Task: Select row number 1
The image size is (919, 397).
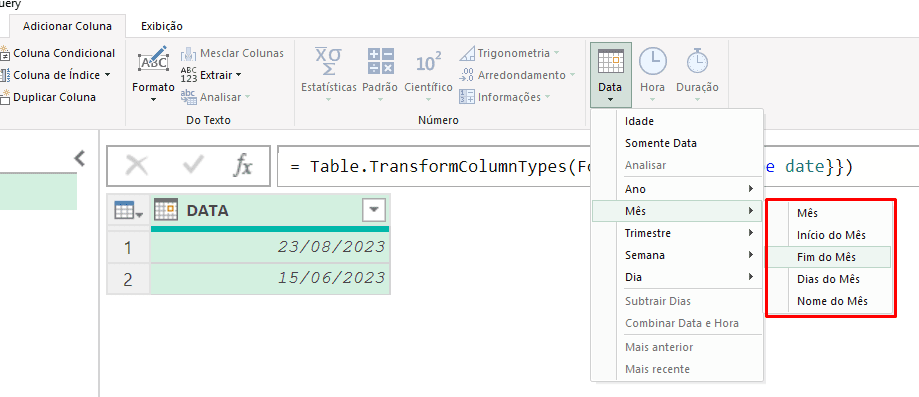Action: pyautogui.click(x=128, y=247)
